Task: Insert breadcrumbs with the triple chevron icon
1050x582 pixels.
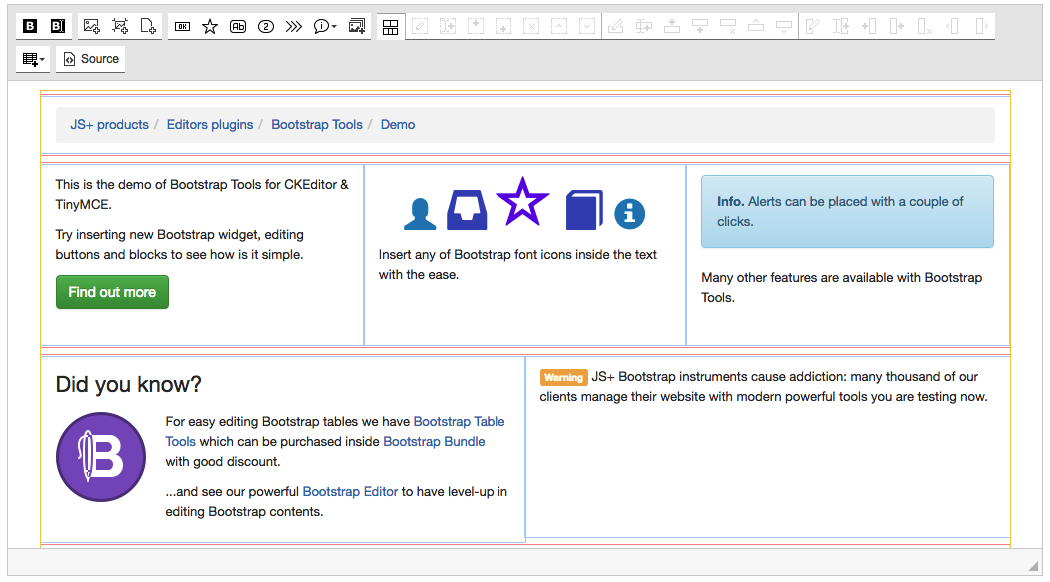Action: [293, 27]
